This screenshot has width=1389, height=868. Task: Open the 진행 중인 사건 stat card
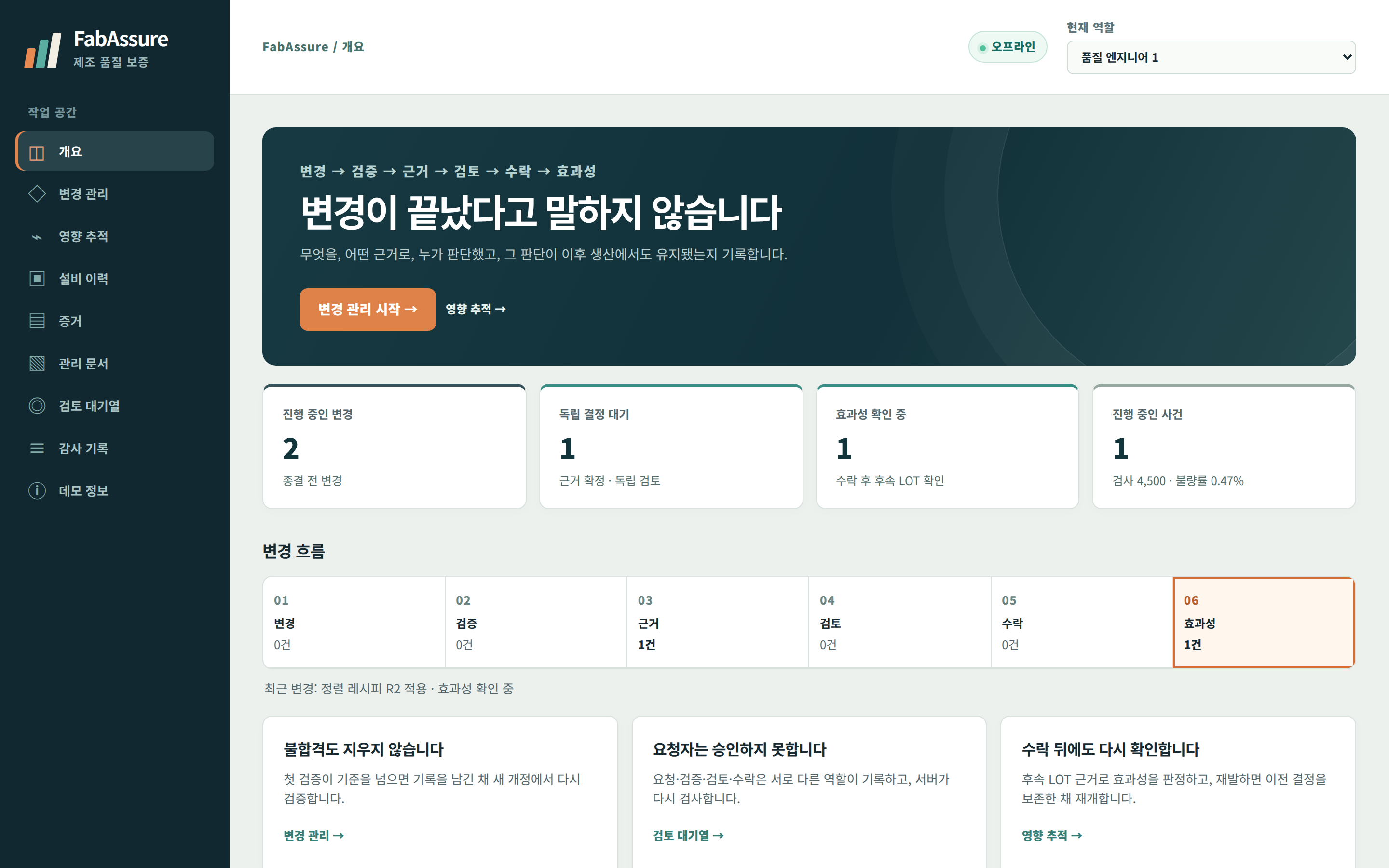coord(1224,447)
